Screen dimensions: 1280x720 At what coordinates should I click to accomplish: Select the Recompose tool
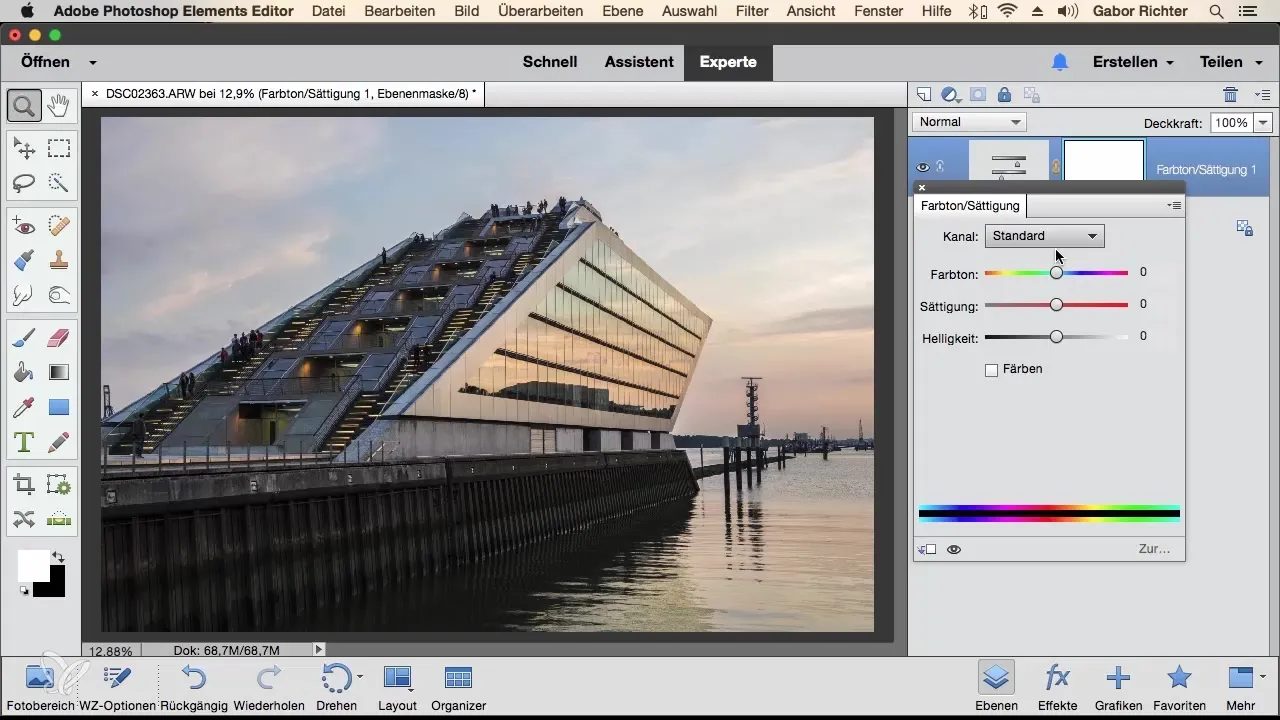59,485
